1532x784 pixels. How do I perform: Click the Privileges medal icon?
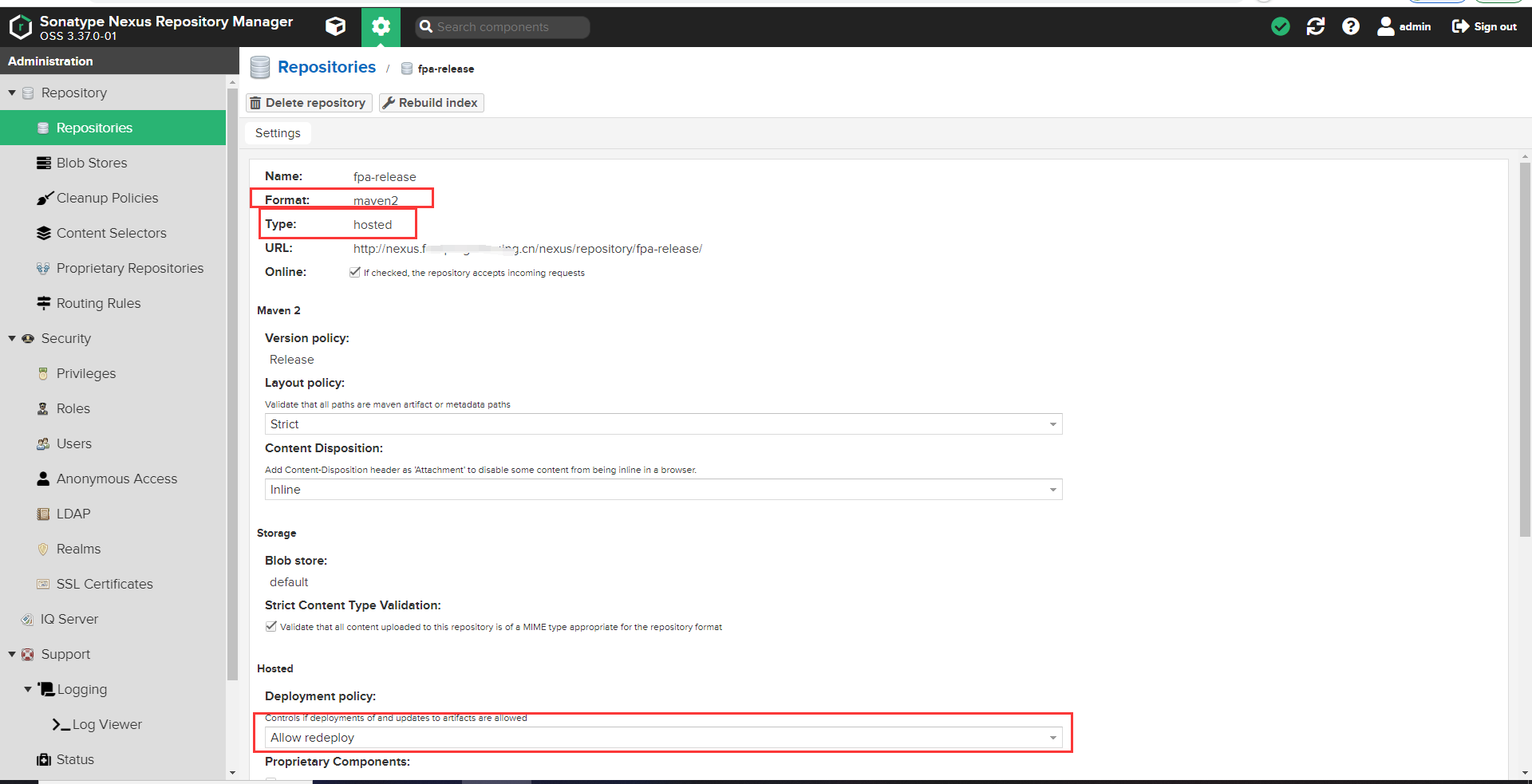click(x=43, y=373)
